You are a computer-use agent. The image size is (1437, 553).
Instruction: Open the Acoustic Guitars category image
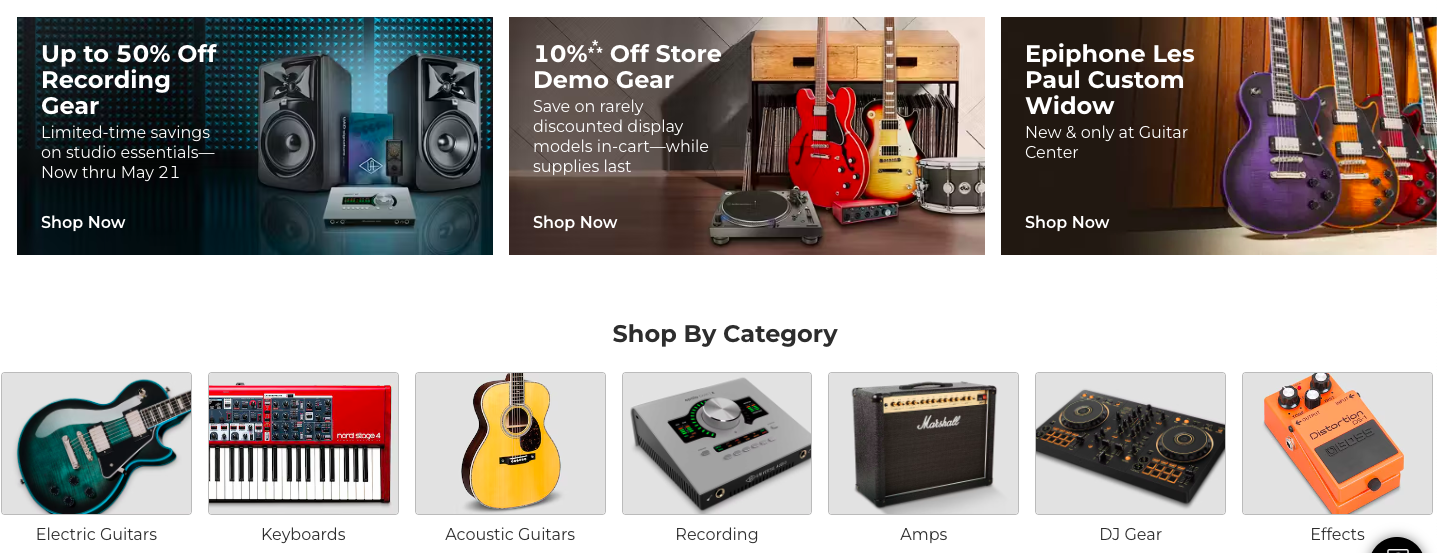point(510,443)
